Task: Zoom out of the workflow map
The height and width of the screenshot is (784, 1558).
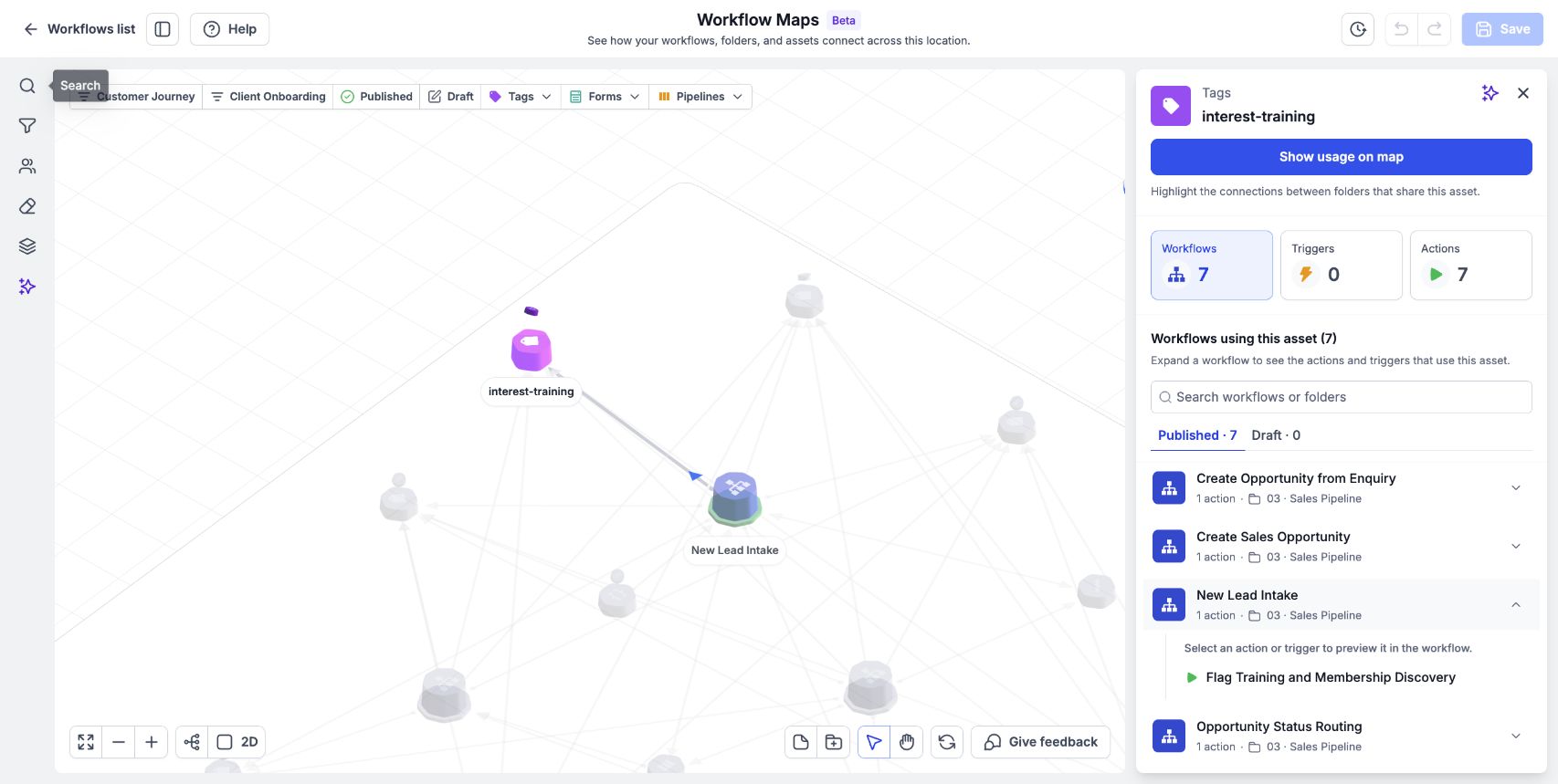Action: (119, 742)
